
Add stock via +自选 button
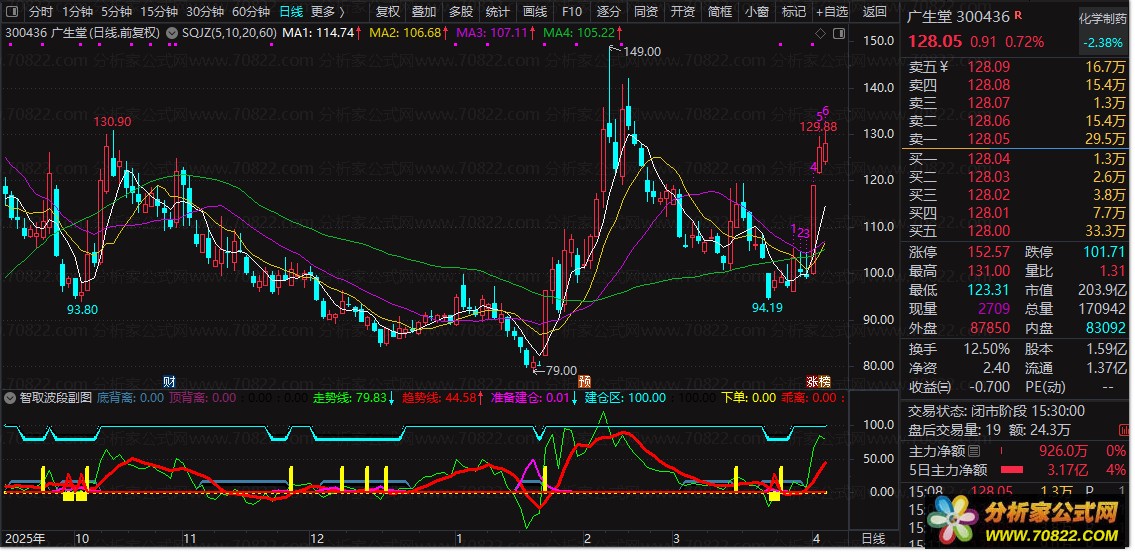point(831,12)
